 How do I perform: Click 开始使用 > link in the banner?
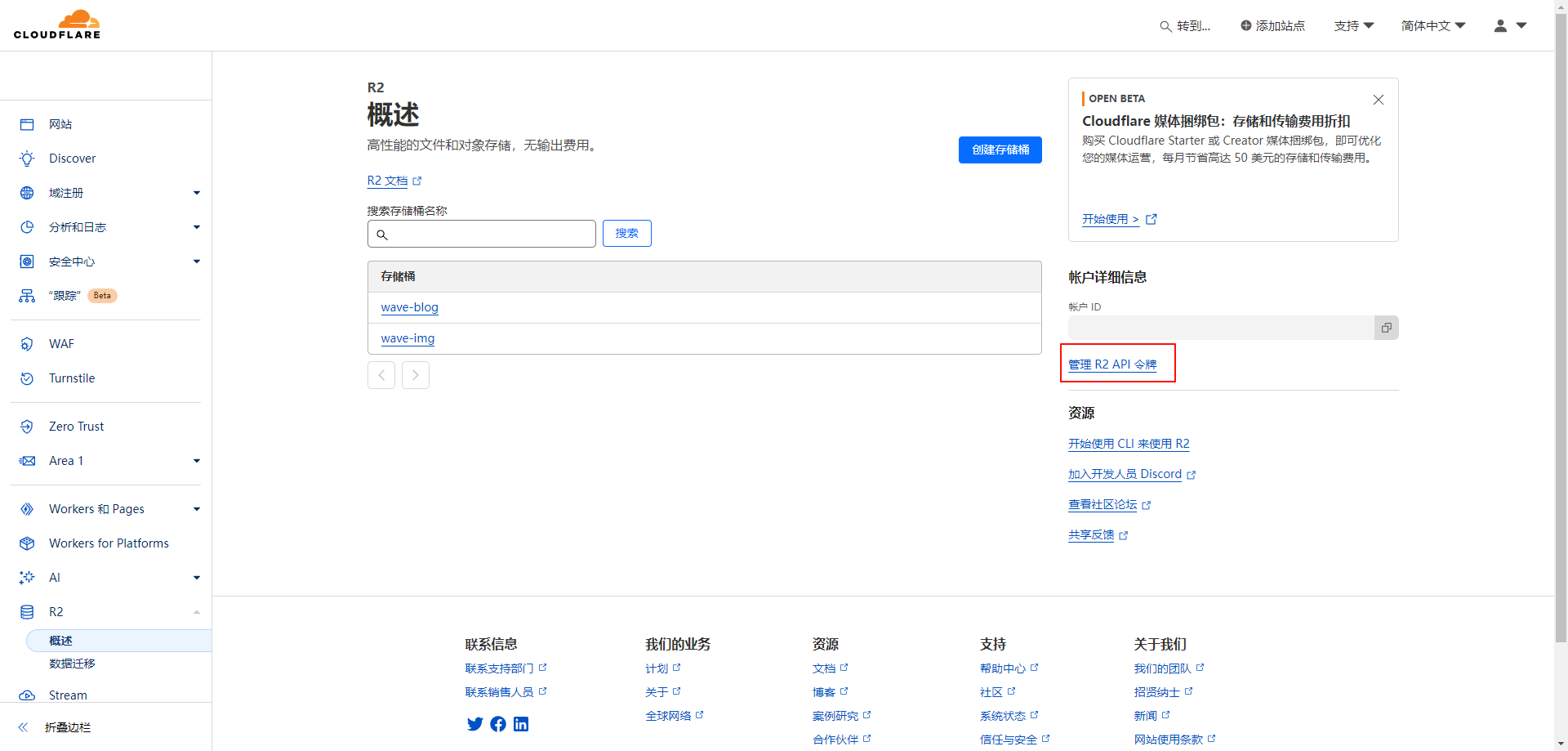(1119, 219)
